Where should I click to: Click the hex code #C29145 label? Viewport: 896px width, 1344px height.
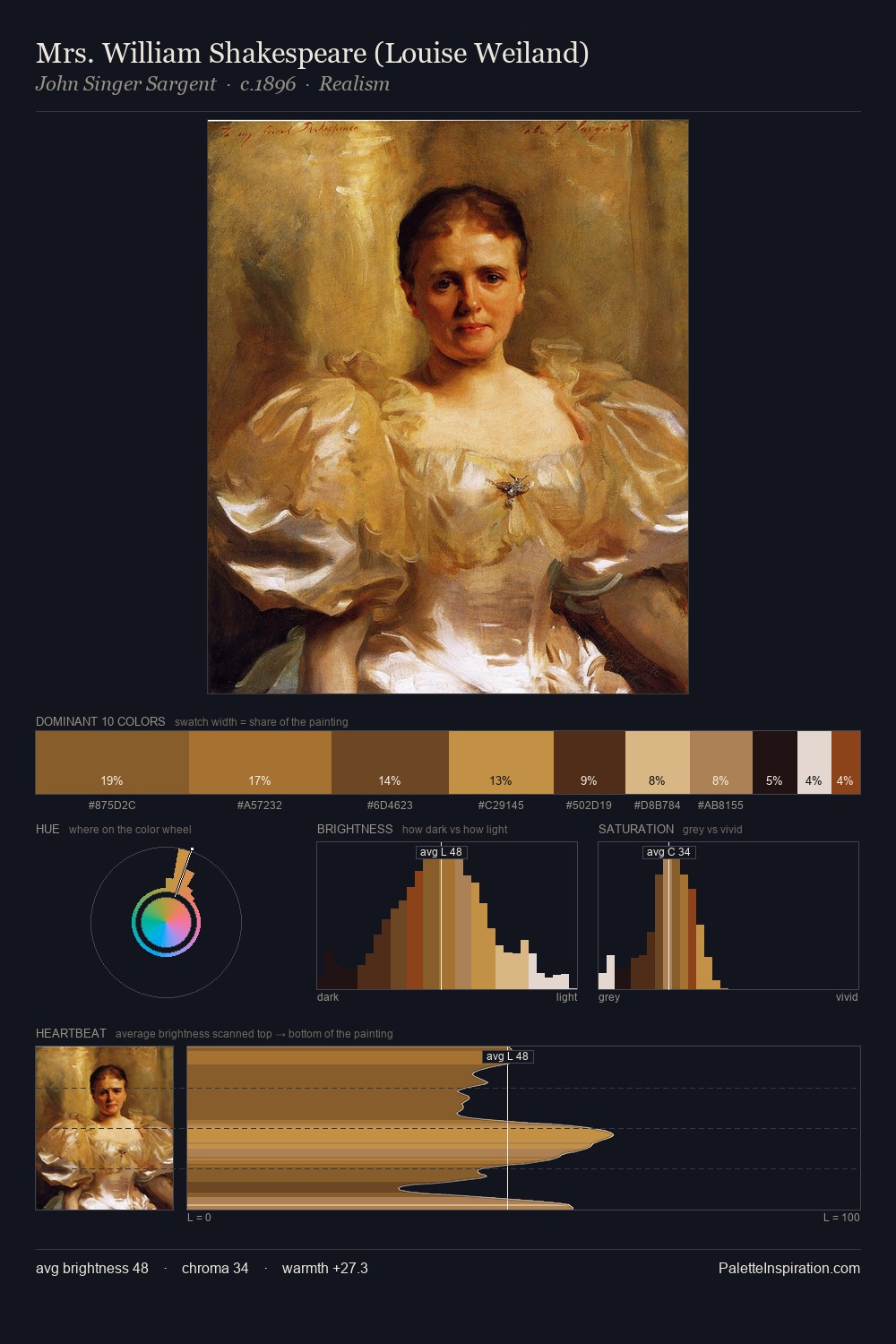[501, 806]
